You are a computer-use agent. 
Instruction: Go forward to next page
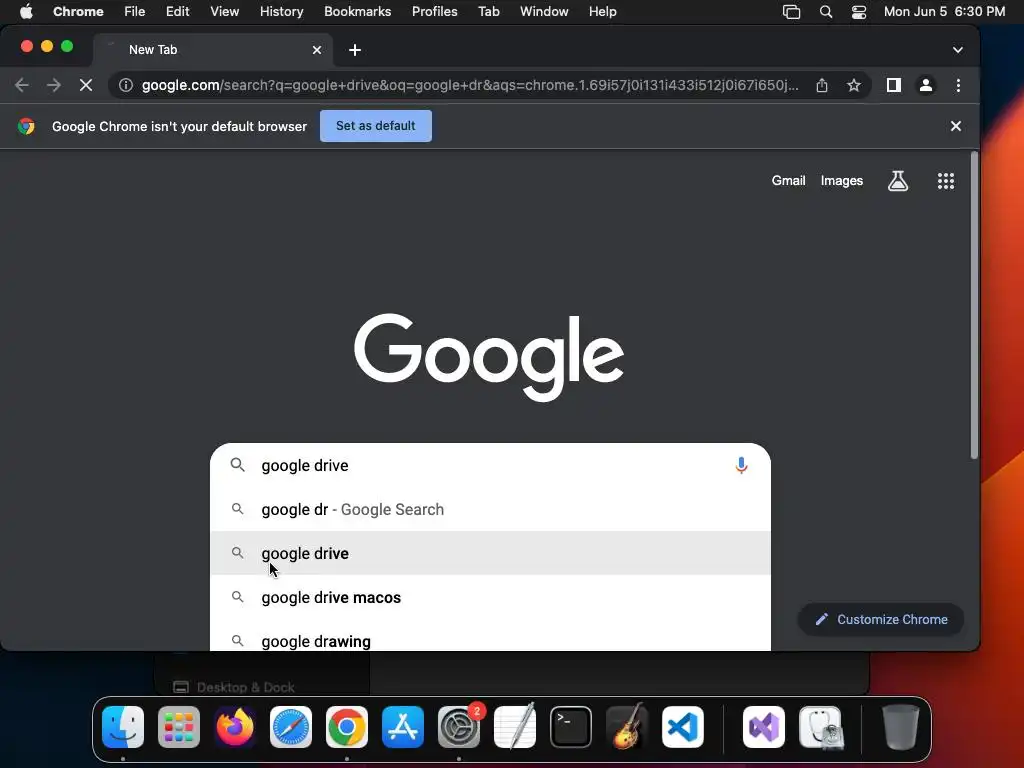[x=54, y=85]
